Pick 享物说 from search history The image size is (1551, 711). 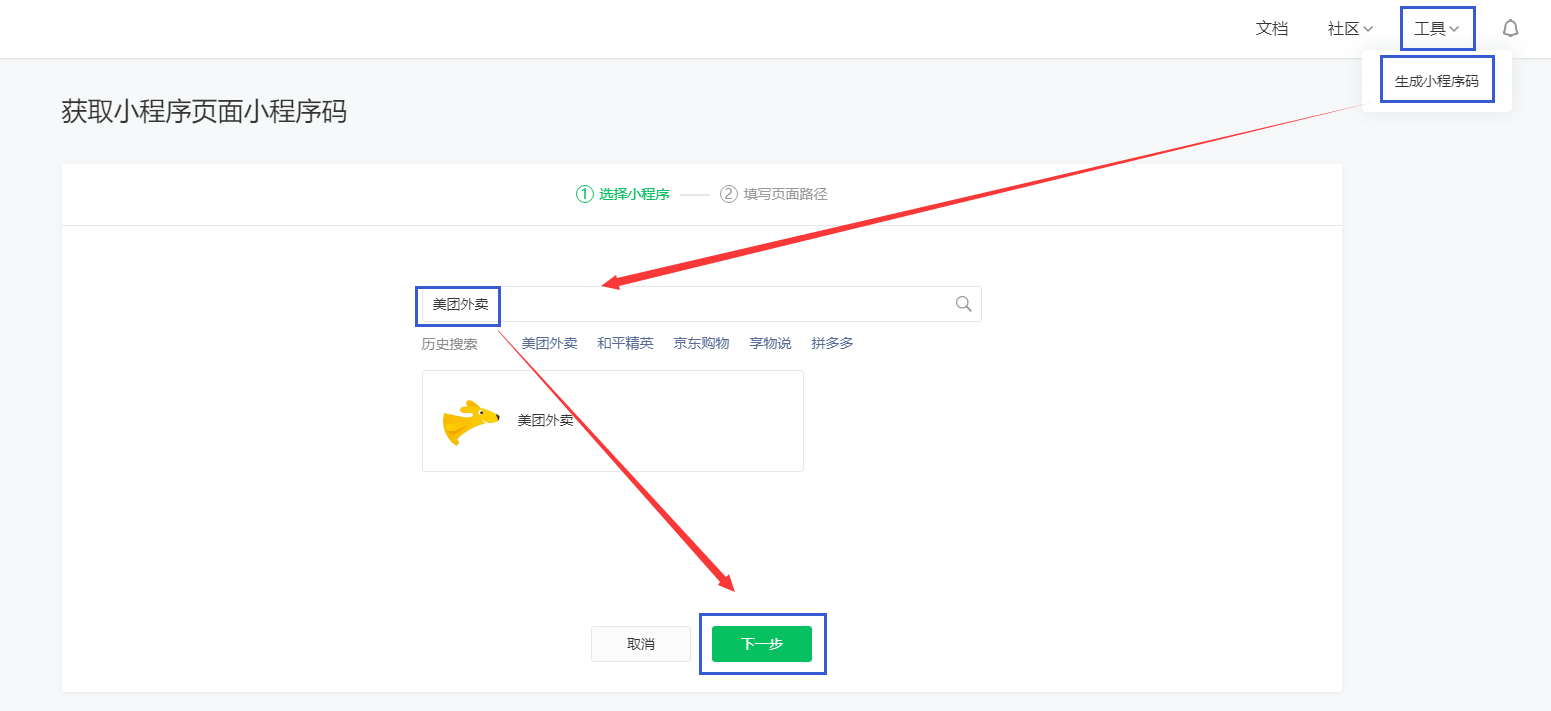pyautogui.click(x=770, y=343)
